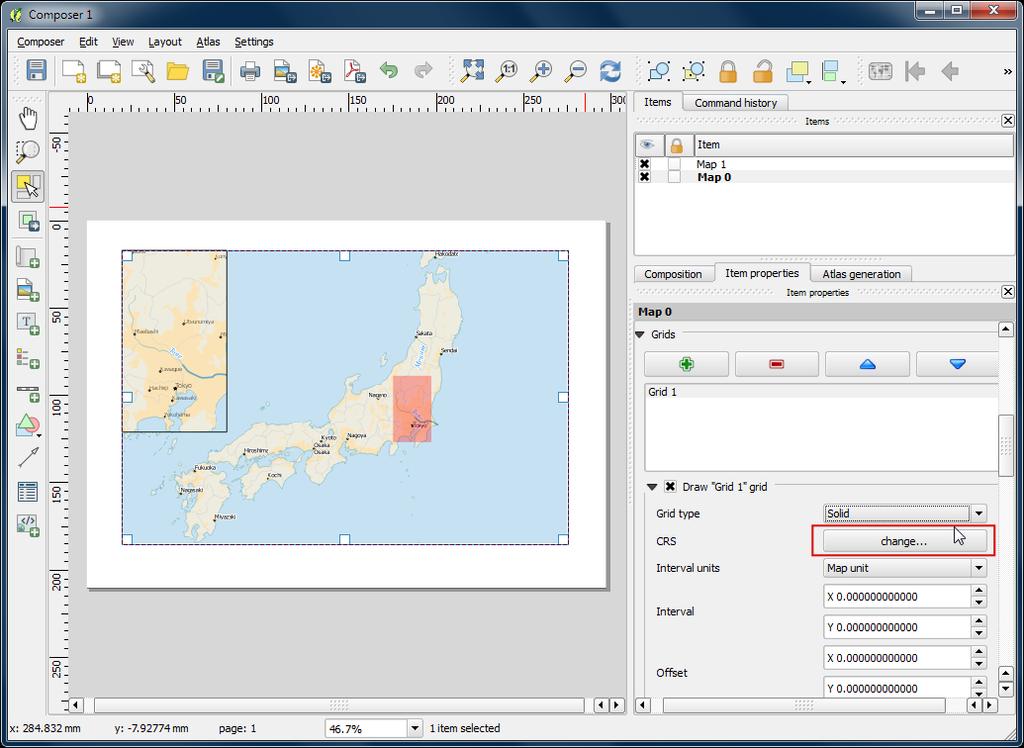
Task: Collapse the Grids section
Action: point(640,334)
